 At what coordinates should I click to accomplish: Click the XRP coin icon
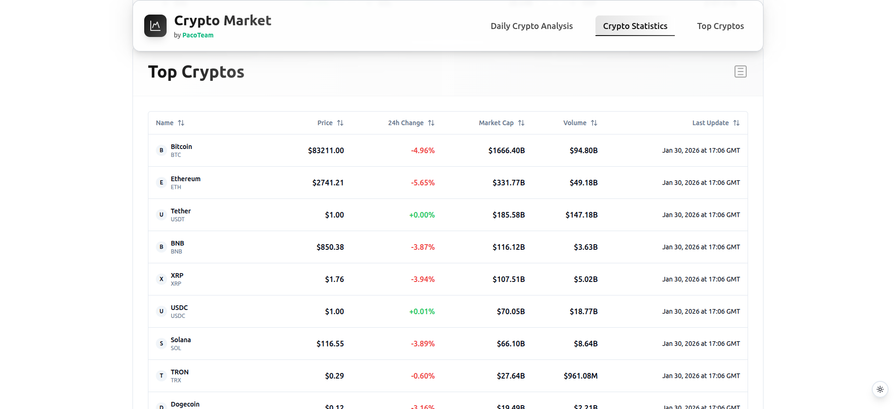(161, 279)
